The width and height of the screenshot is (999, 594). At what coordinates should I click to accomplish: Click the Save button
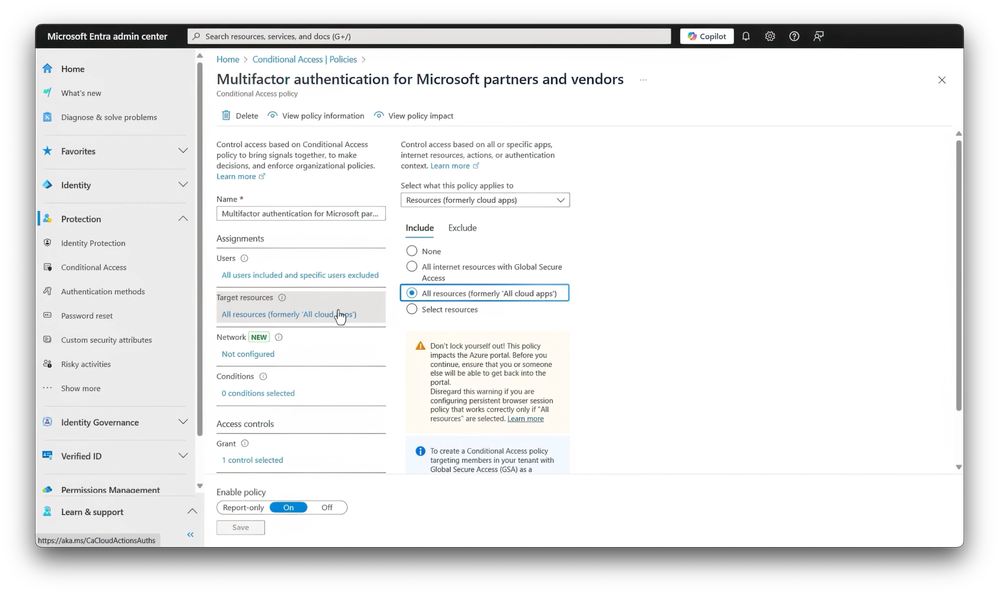[240, 528]
